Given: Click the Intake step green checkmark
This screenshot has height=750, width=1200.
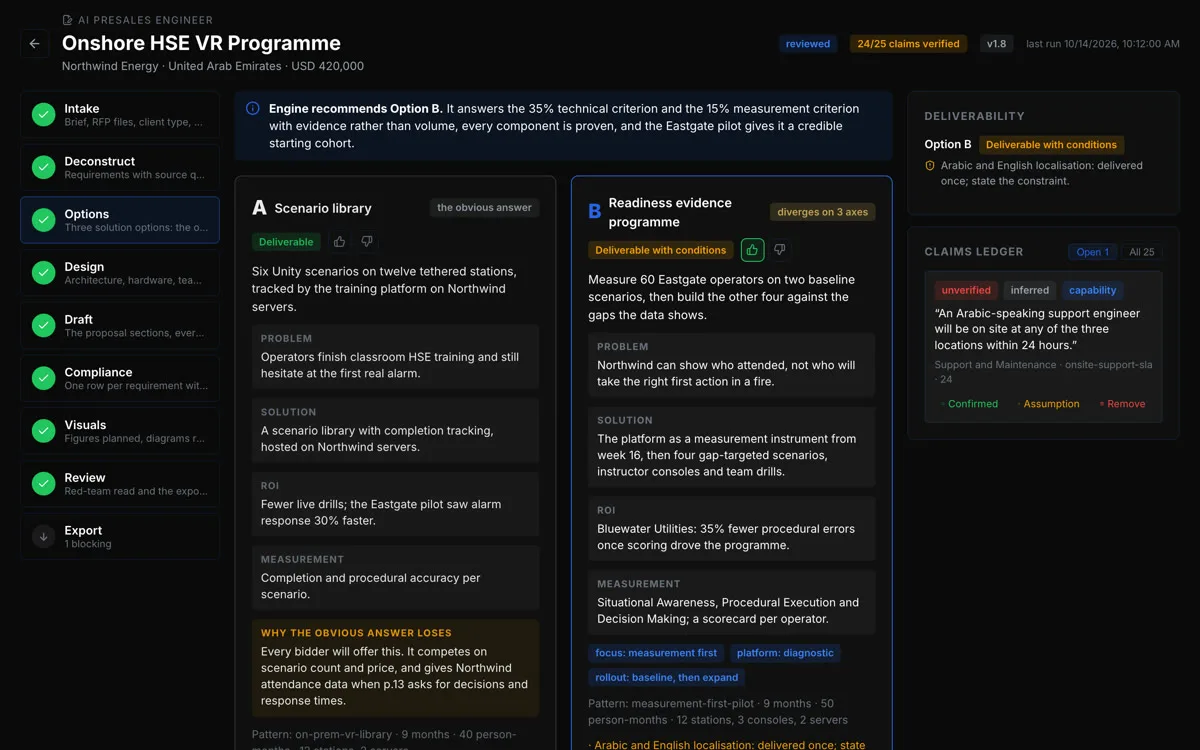Looking at the screenshot, I should coord(43,114).
